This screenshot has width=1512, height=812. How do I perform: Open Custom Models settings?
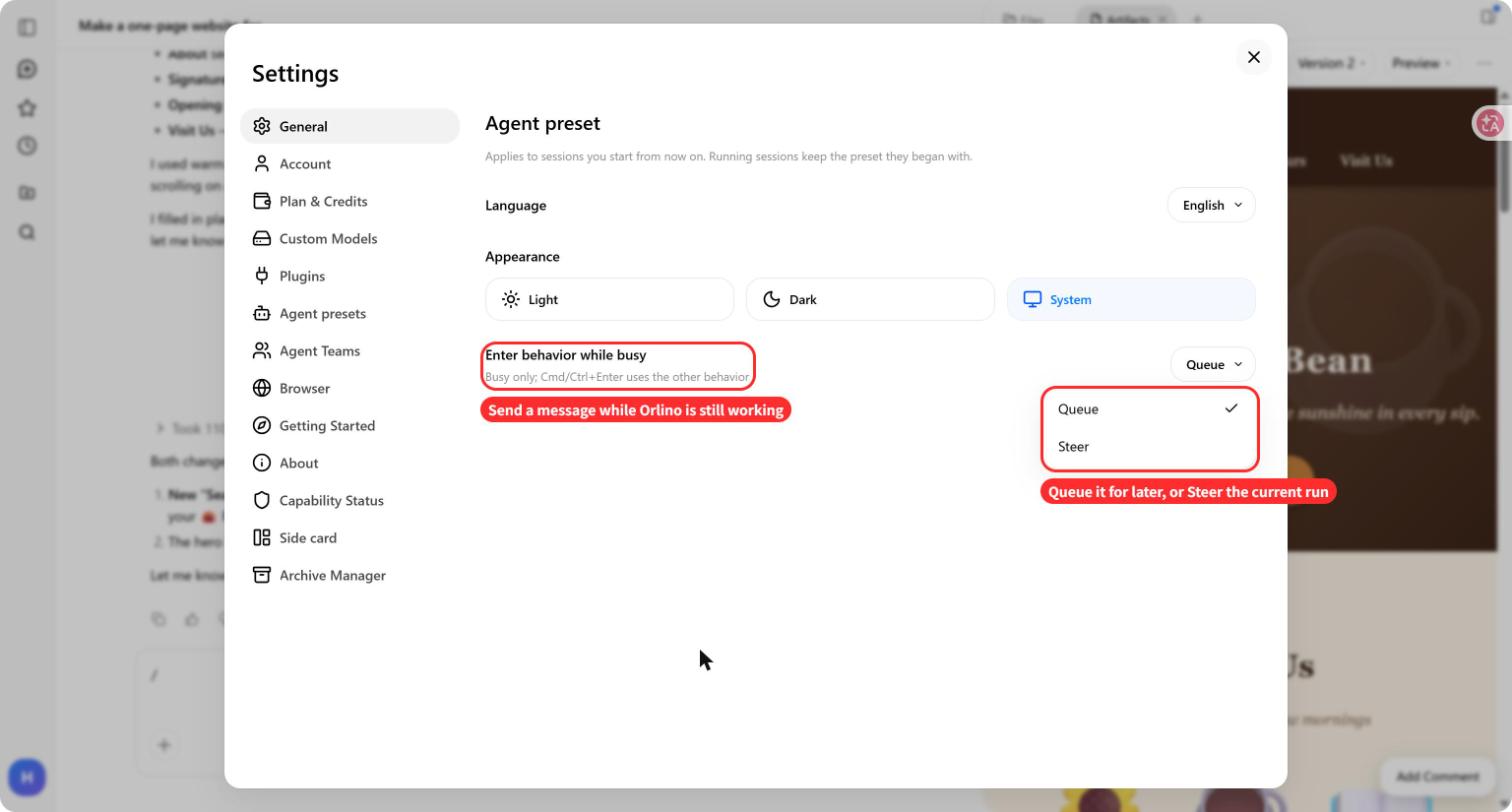[349, 238]
